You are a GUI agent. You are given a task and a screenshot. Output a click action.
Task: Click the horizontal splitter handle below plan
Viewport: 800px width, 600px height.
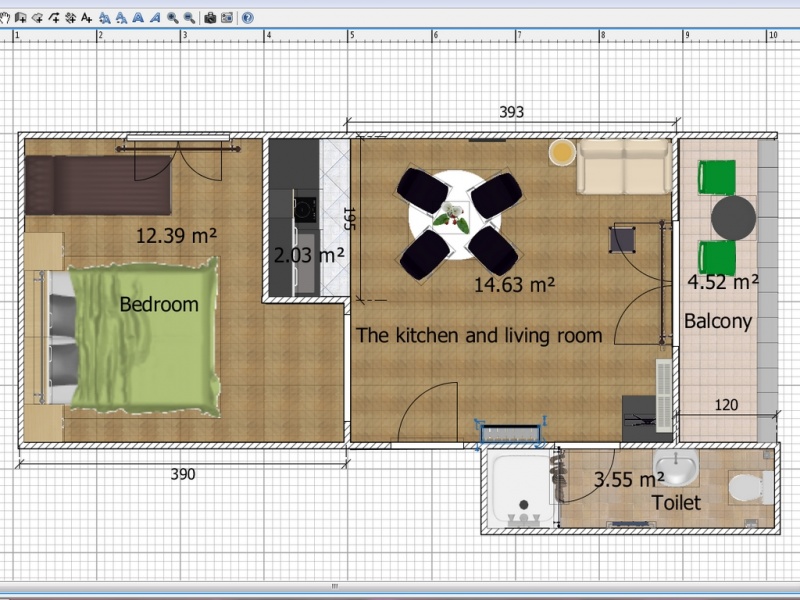coord(335,586)
